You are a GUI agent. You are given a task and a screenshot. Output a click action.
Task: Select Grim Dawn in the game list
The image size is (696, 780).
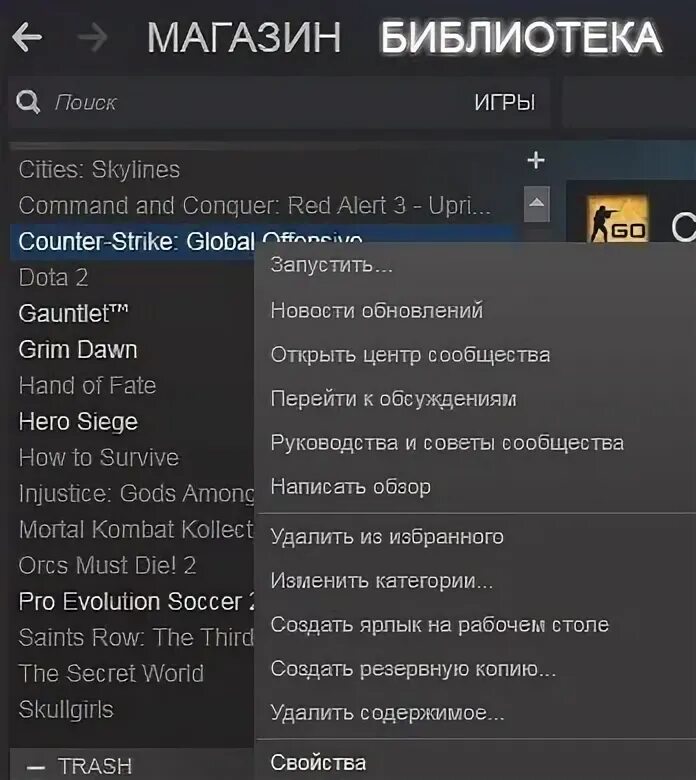tap(78, 350)
